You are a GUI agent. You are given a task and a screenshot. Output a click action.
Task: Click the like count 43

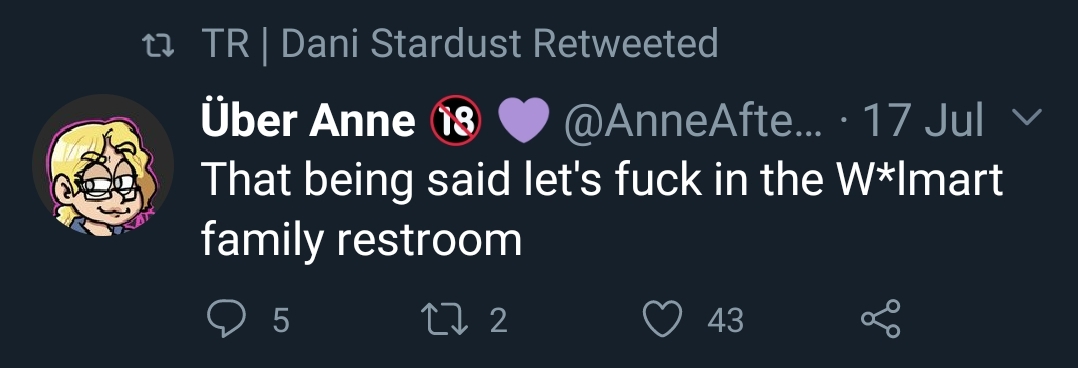(x=725, y=321)
